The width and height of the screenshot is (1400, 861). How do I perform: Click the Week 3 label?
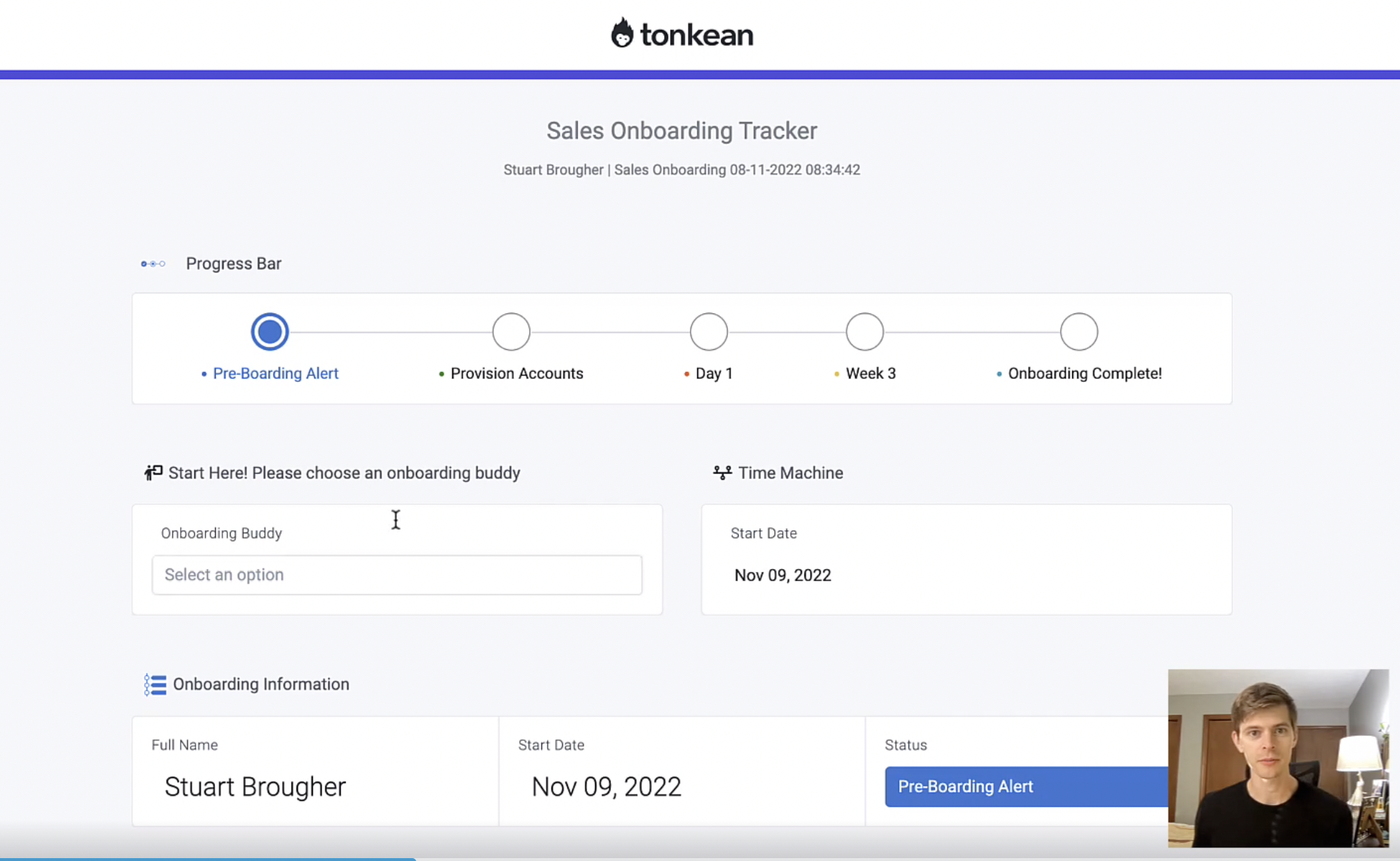tap(870, 373)
